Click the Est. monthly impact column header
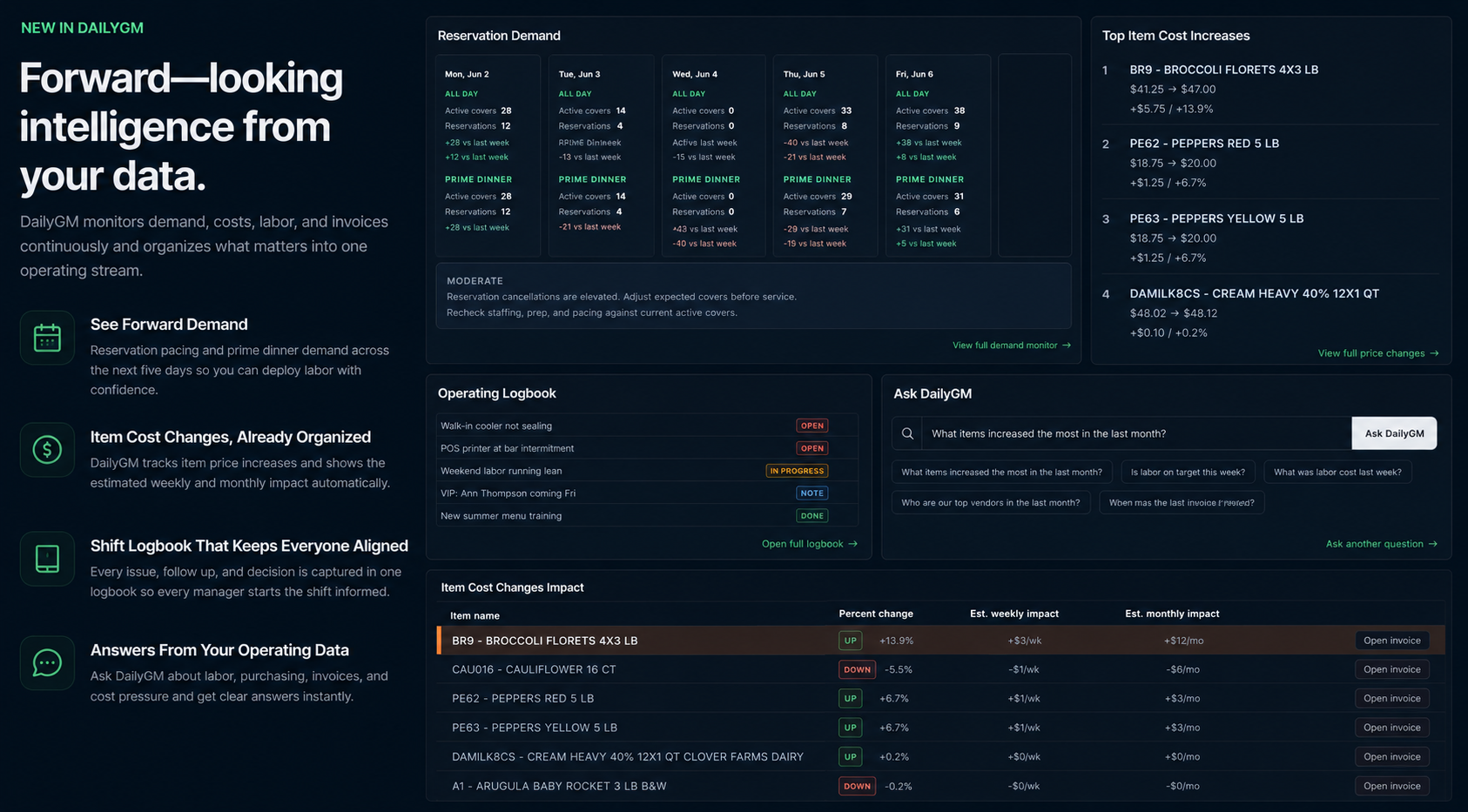The image size is (1468, 812). coord(1172,614)
